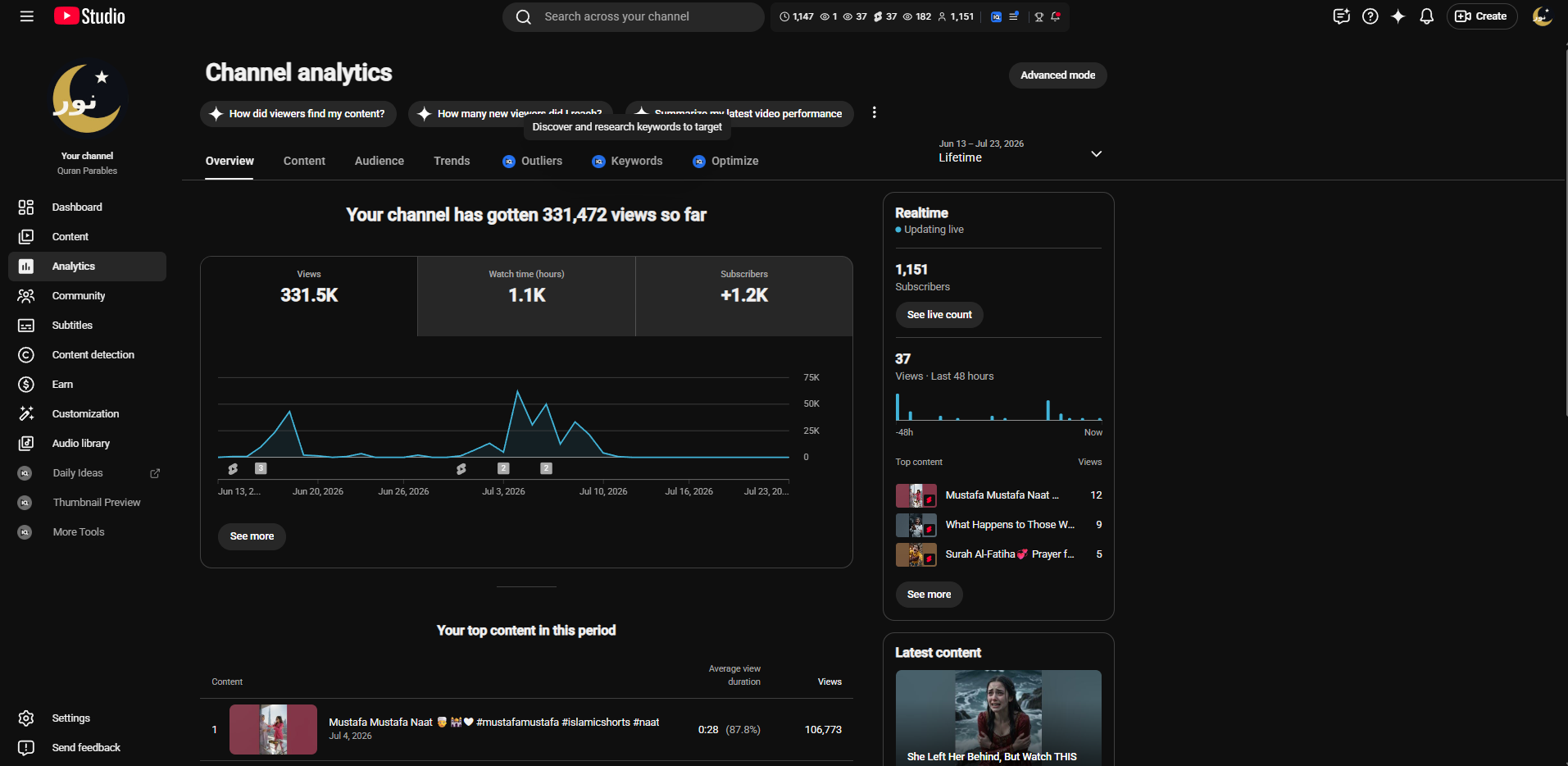
Task: Ask 'How did viewers find my content?'
Action: point(298,114)
